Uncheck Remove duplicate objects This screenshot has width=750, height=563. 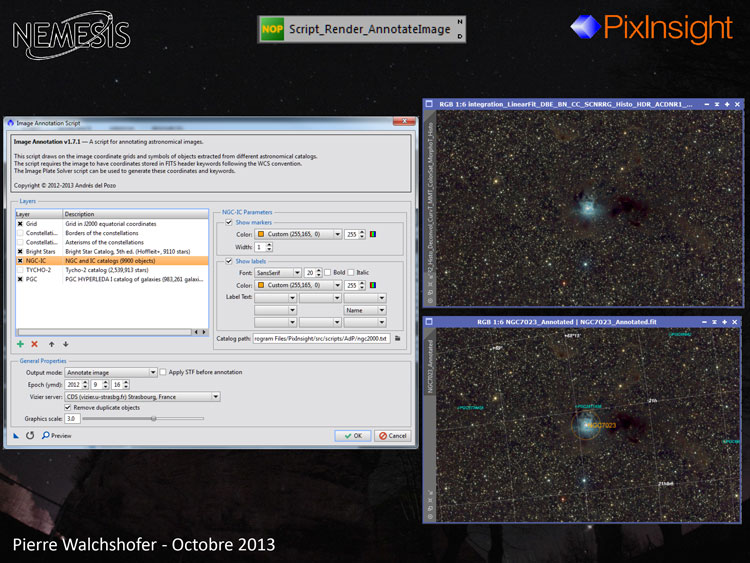point(67,408)
